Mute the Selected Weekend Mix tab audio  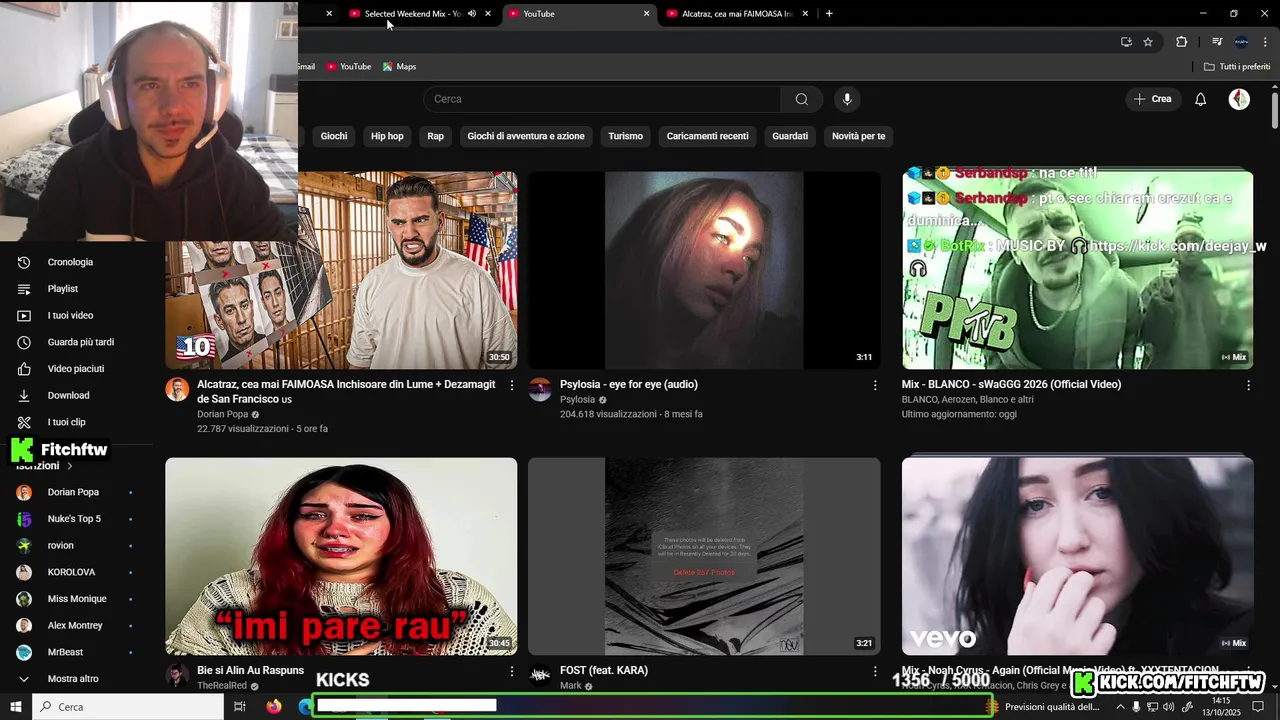point(472,14)
